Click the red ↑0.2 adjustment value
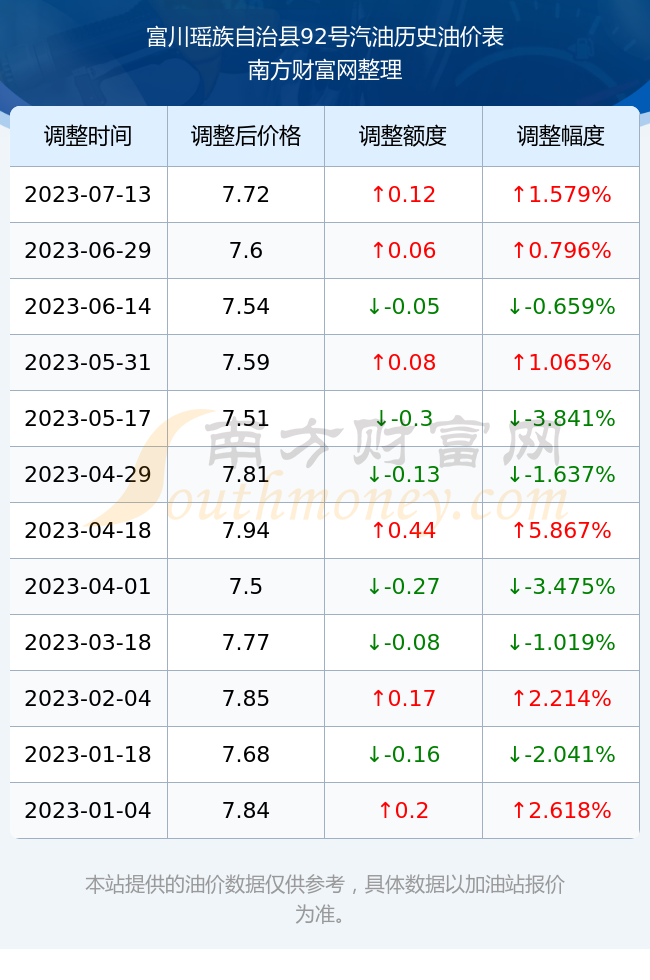Viewport: 650px width, 980px height. click(403, 810)
